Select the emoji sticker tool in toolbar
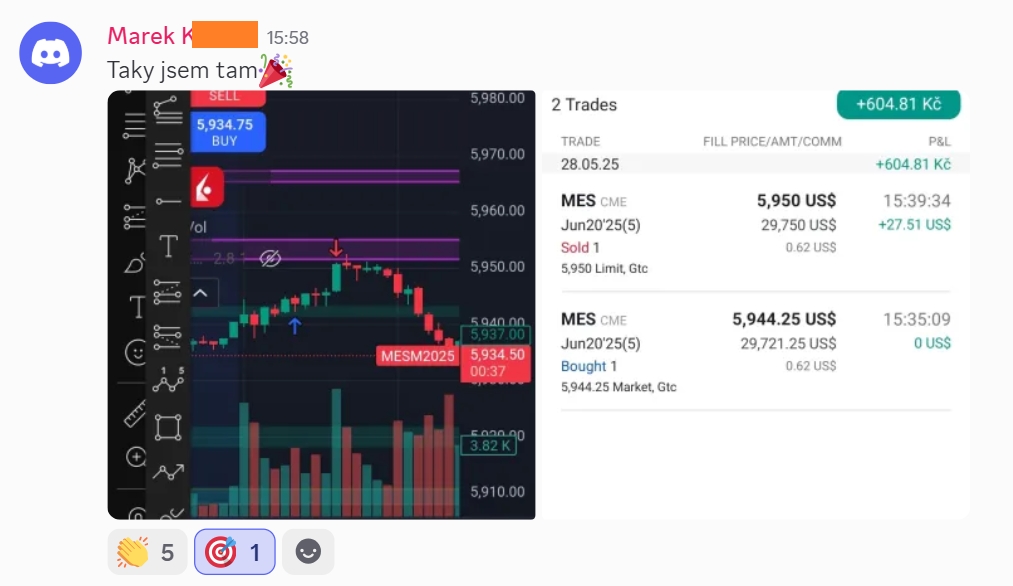This screenshot has width=1013, height=586. point(136,353)
